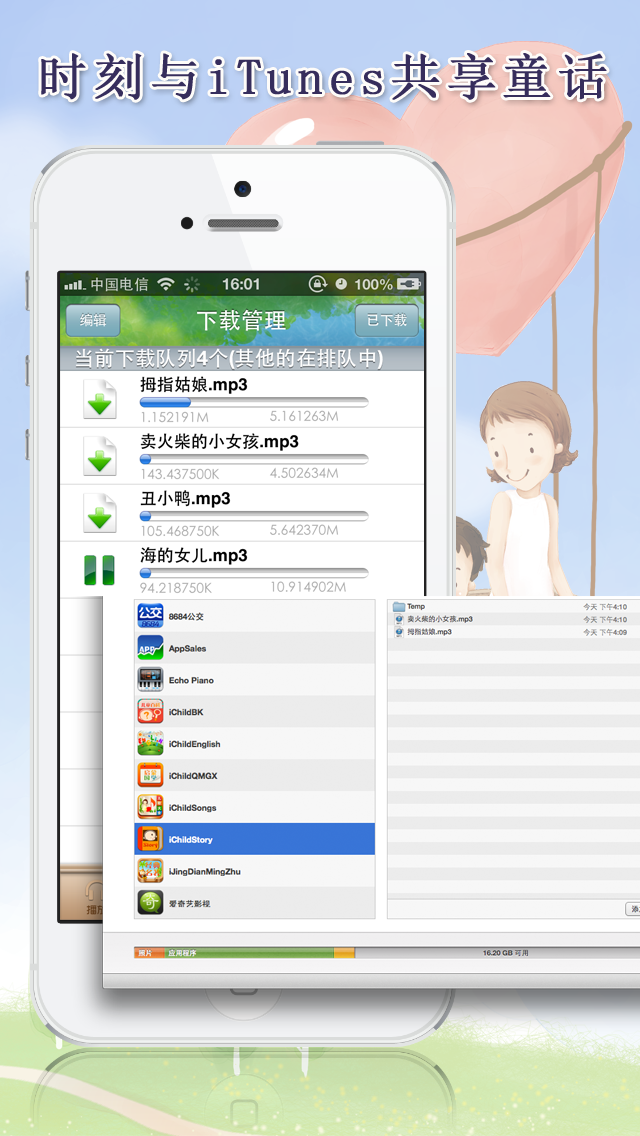Select the iJingDianMingZhu app icon
Viewport: 640px width, 1136px height.
pyautogui.click(x=150, y=872)
